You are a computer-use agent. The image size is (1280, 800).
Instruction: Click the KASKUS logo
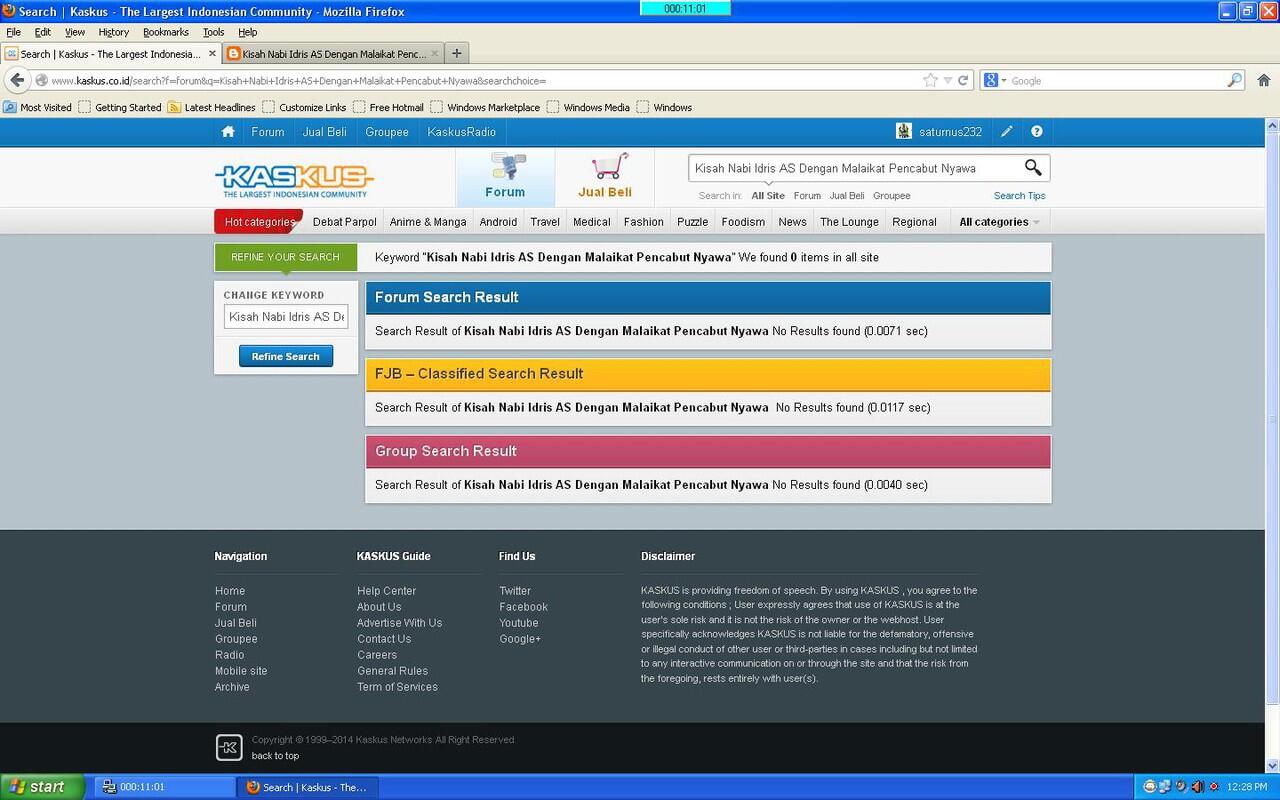pos(294,180)
